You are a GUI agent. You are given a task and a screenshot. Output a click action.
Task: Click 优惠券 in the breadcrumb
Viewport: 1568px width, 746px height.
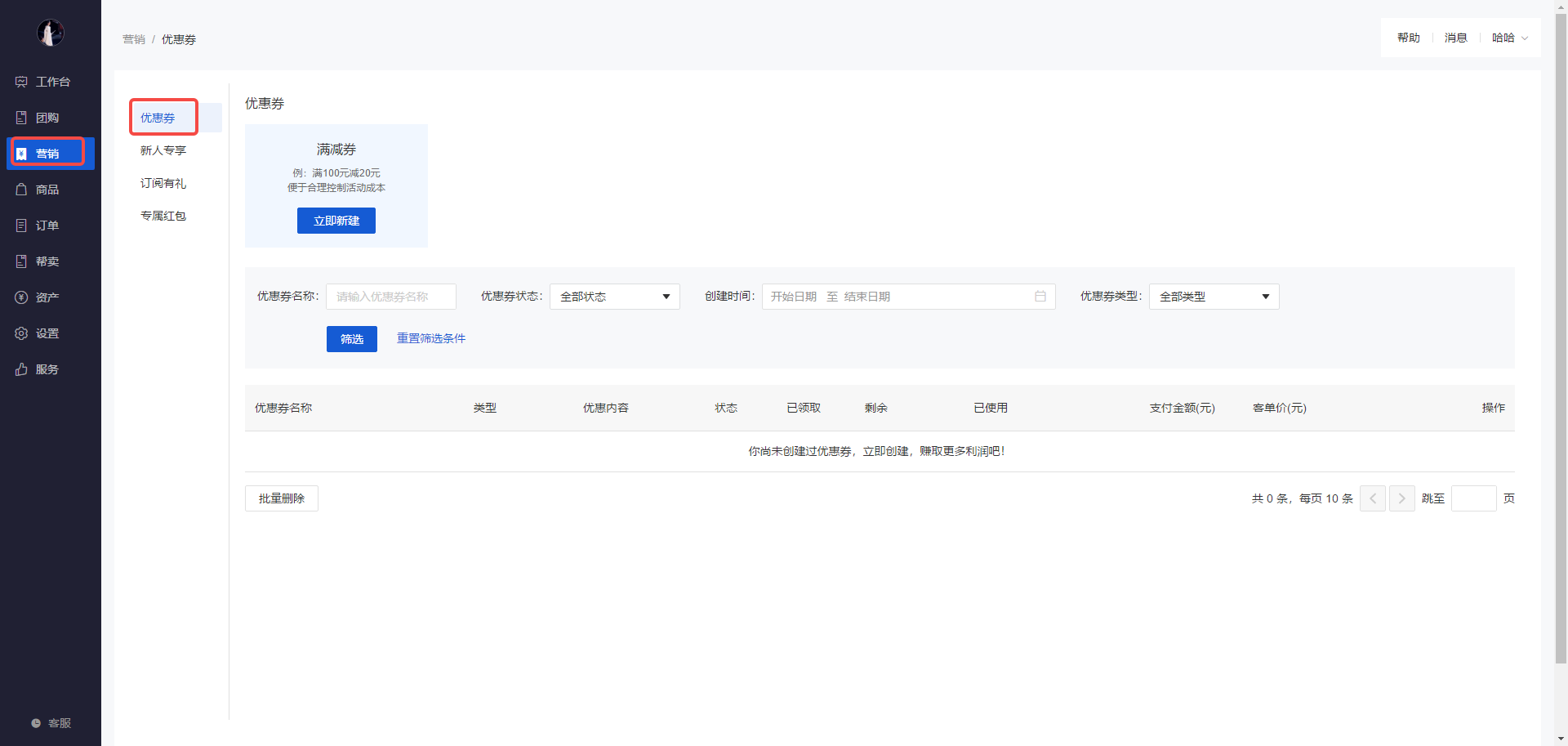click(x=179, y=39)
